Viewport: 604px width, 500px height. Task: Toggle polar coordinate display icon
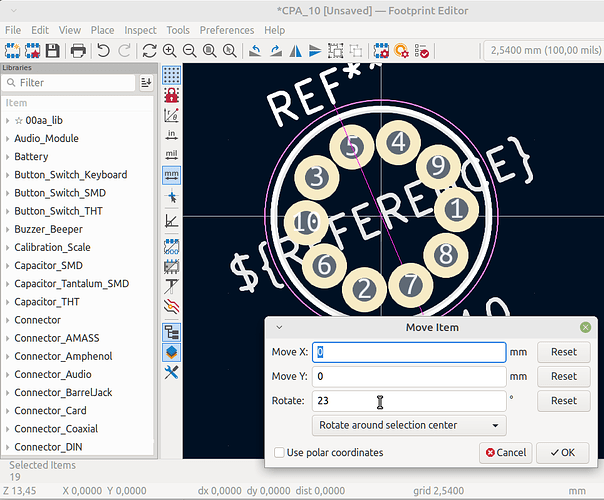pos(171,115)
